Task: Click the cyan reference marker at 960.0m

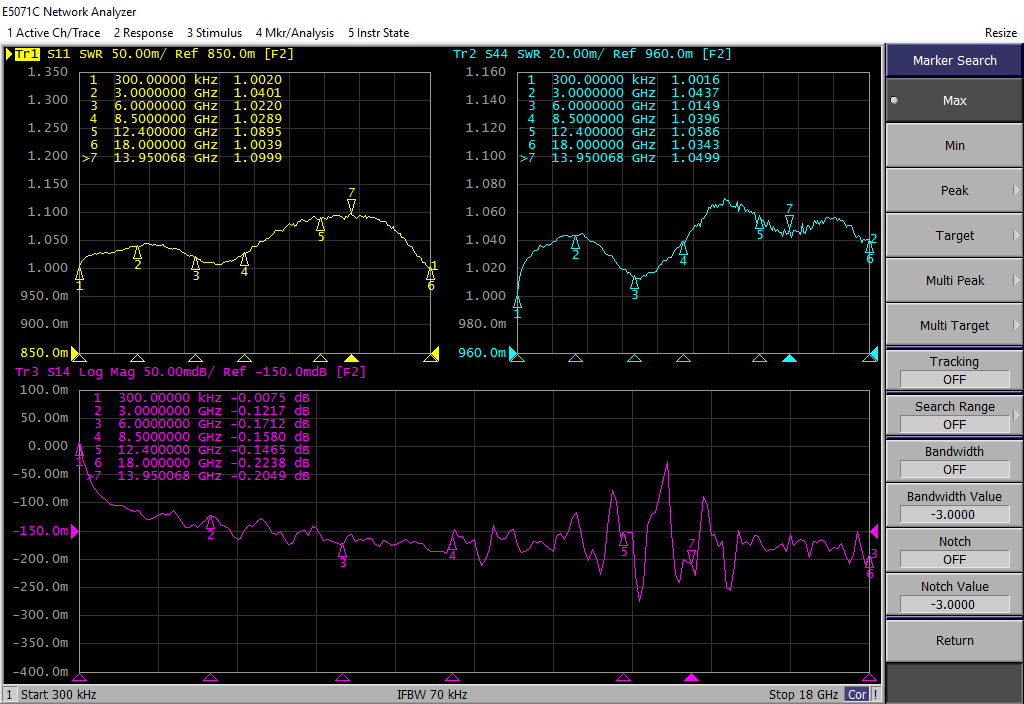Action: pyautogui.click(x=514, y=353)
